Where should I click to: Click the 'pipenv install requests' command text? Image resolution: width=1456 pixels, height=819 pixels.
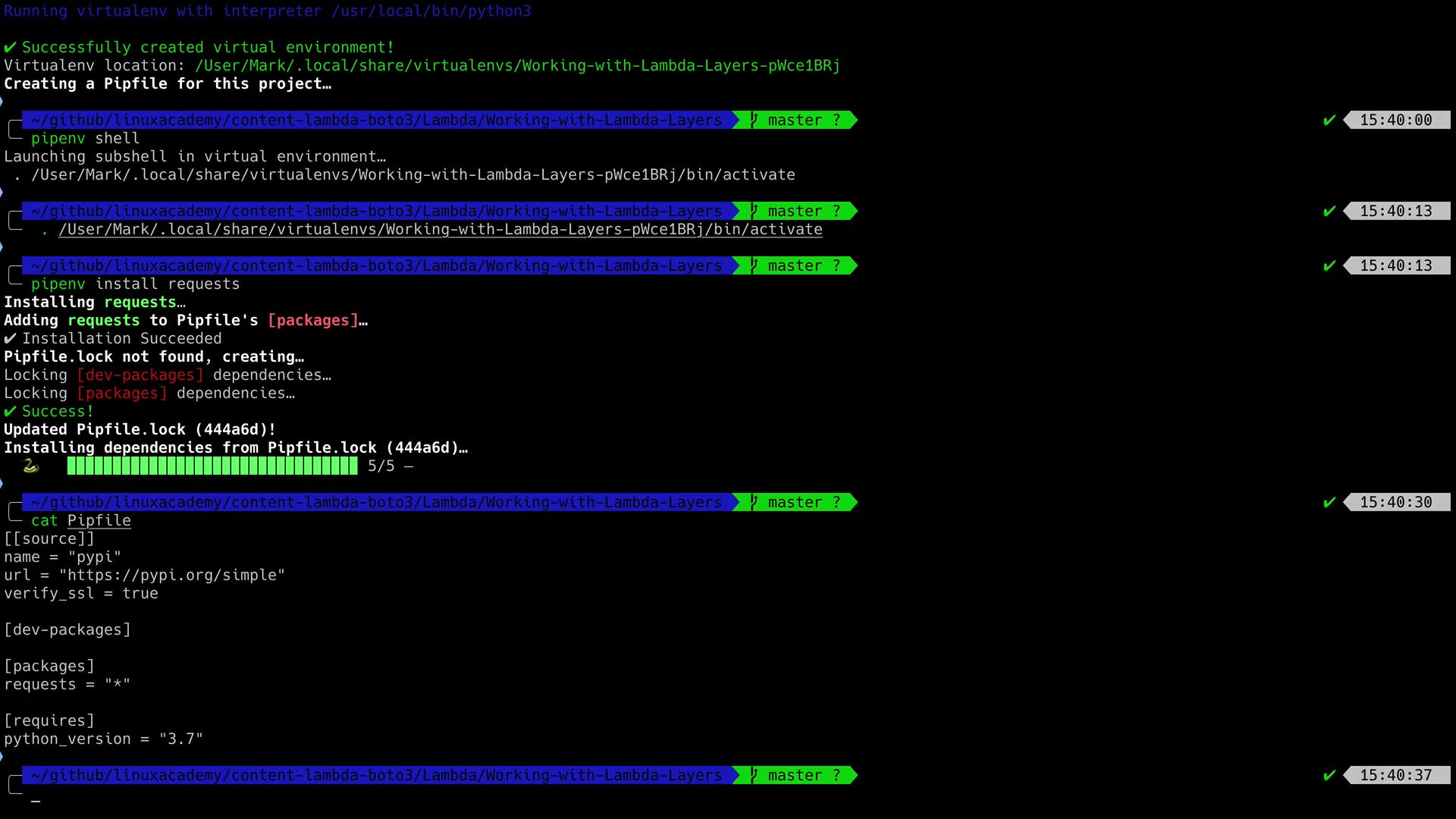(x=135, y=284)
